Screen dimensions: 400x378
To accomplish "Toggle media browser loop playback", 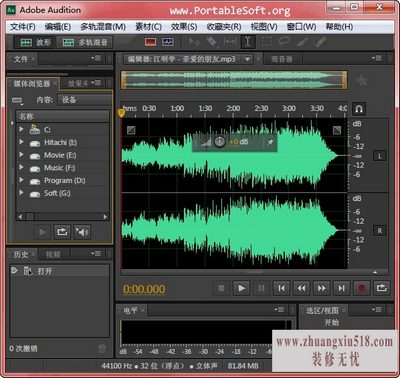I will [x=62, y=232].
